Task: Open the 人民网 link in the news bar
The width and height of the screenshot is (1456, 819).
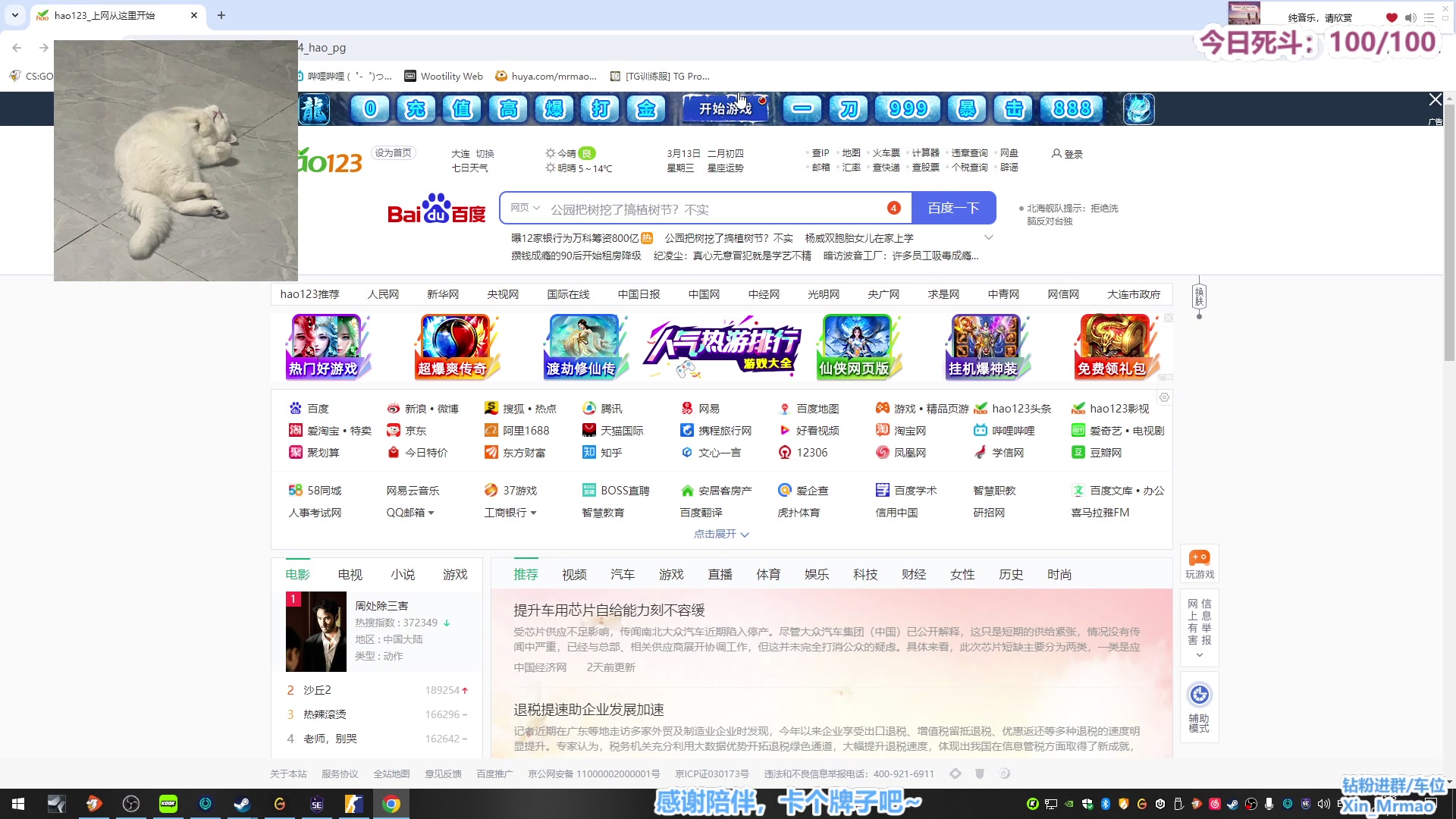Action: pos(383,294)
